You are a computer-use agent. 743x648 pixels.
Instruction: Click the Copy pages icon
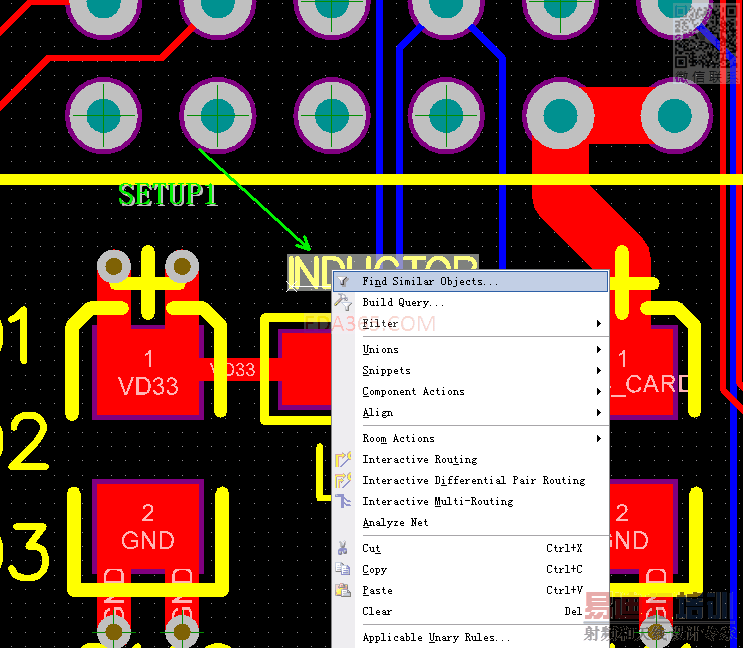343,569
